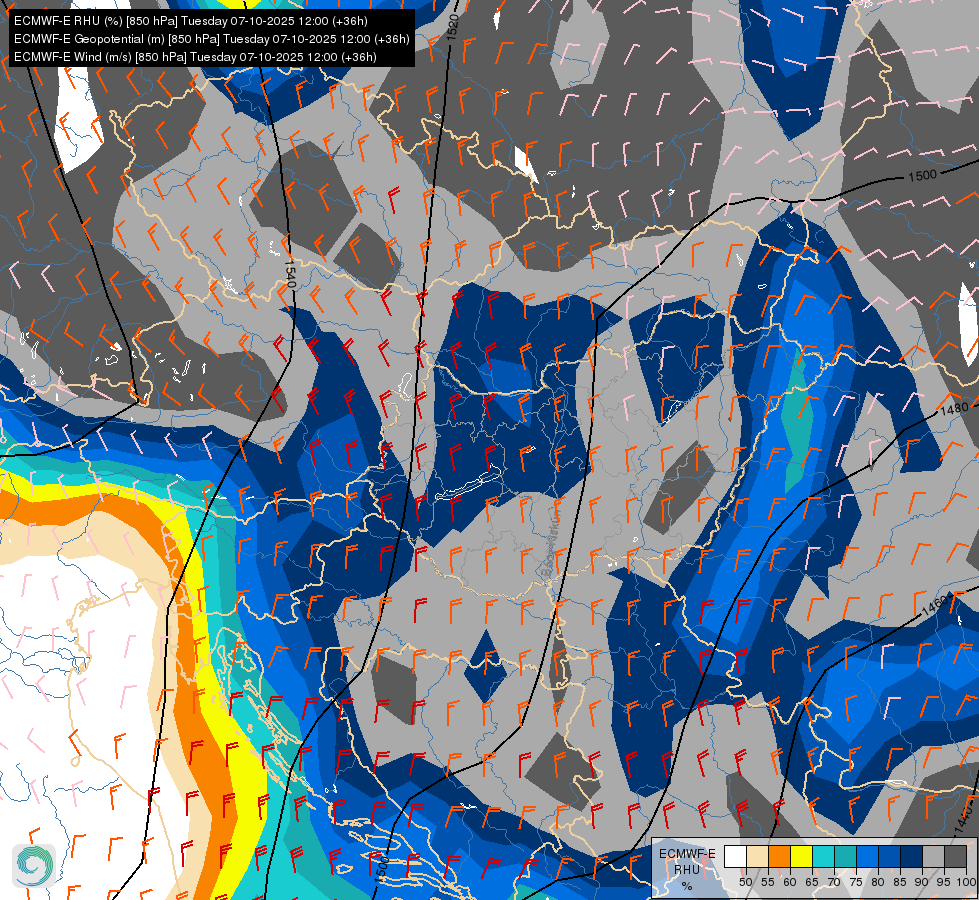Pick the teal 70–75% legend swatch
The height and width of the screenshot is (900, 979).
pos(845,856)
